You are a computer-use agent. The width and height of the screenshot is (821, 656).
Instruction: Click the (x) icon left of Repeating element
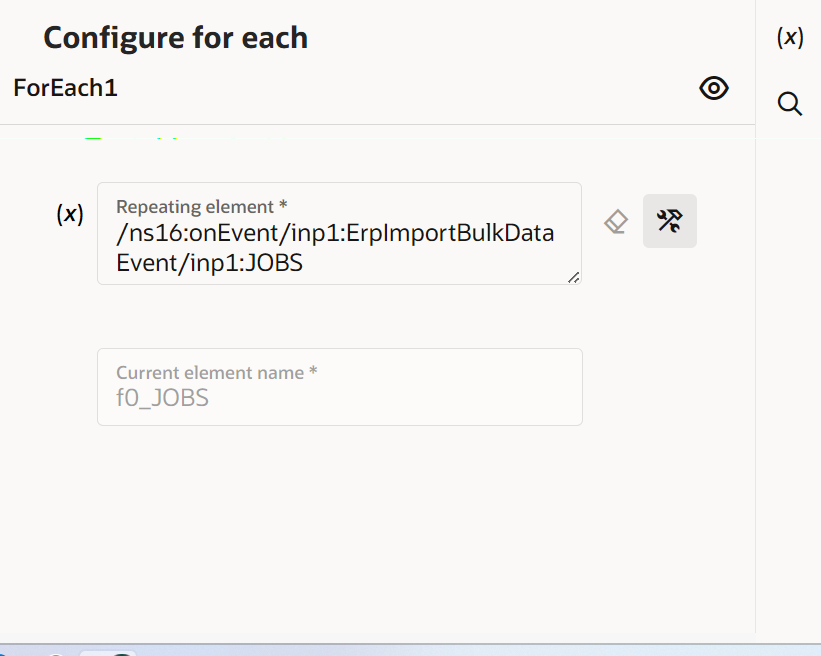70,213
